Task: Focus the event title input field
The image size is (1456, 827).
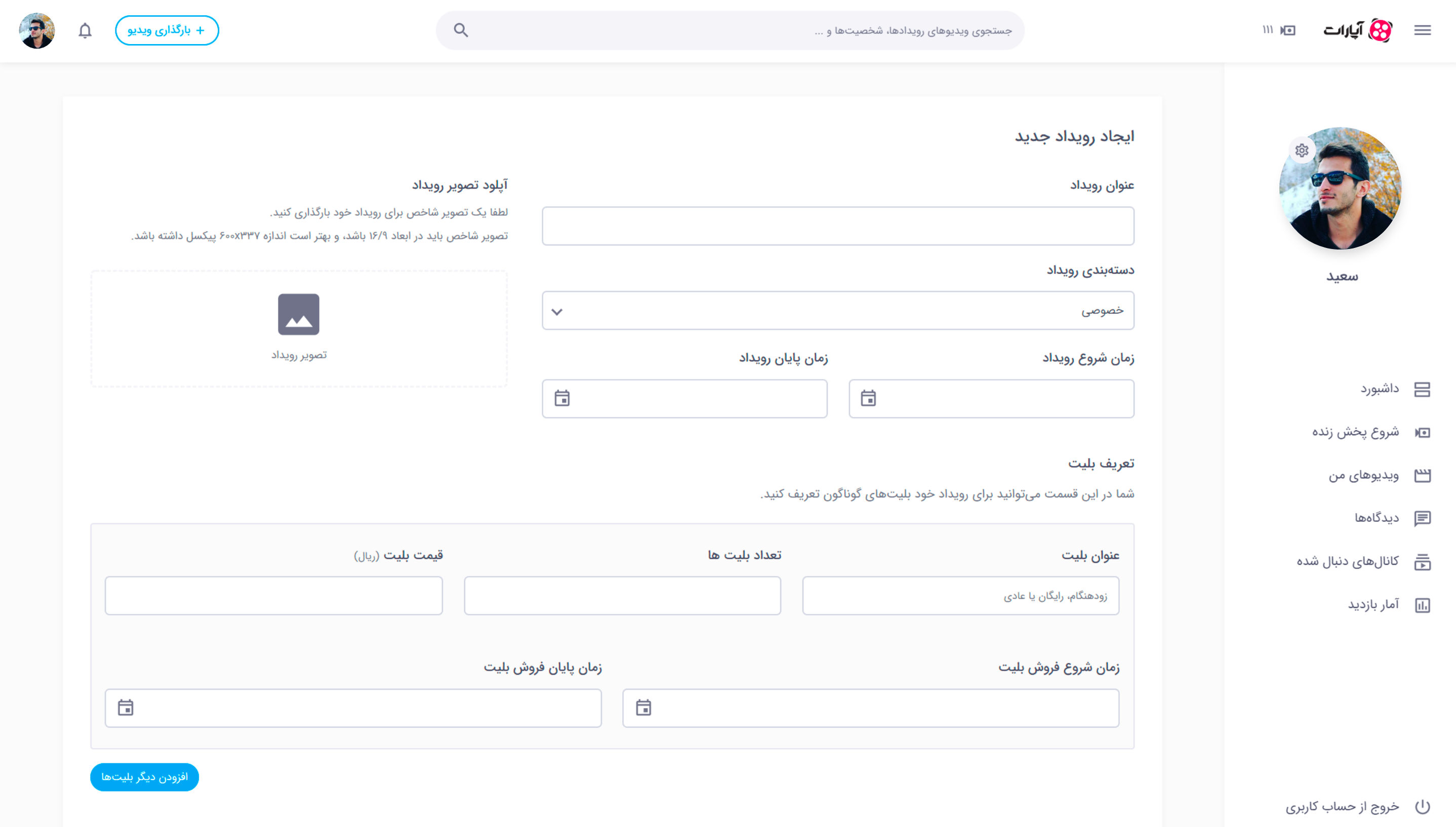Action: (x=837, y=226)
